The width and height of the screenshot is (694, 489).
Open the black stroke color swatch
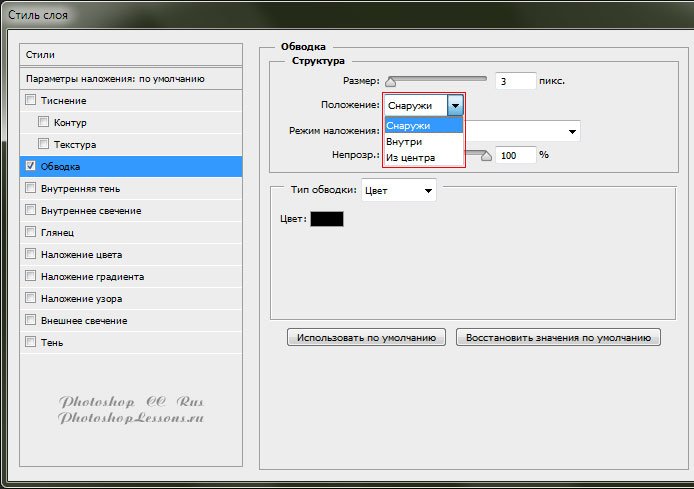327,218
